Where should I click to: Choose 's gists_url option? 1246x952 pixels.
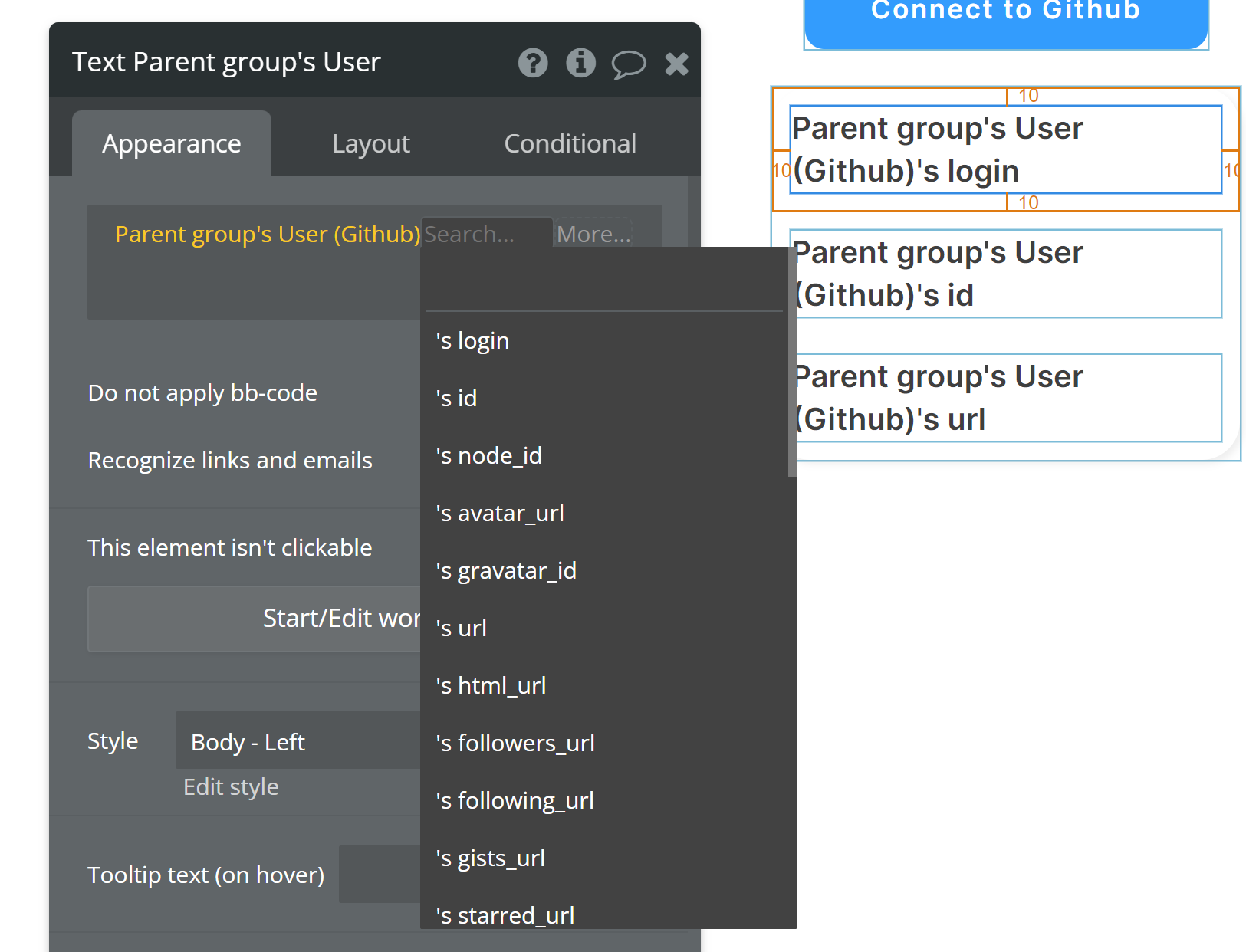click(604, 858)
